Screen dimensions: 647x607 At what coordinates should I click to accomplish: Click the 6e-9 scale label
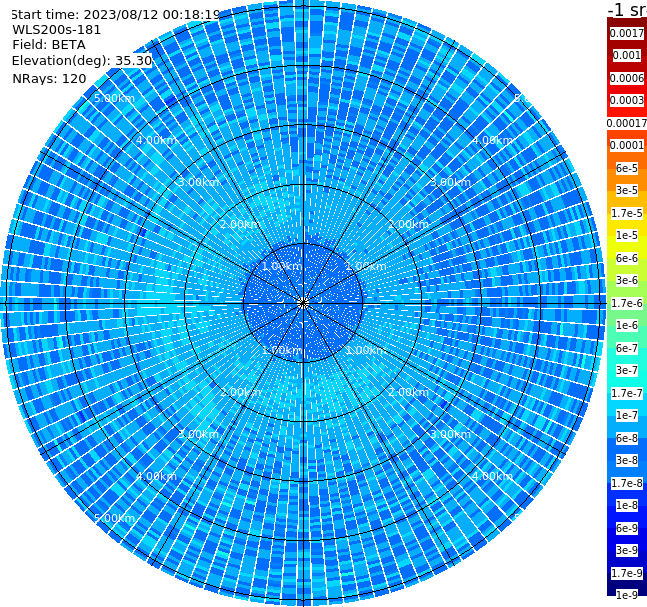[x=627, y=528]
